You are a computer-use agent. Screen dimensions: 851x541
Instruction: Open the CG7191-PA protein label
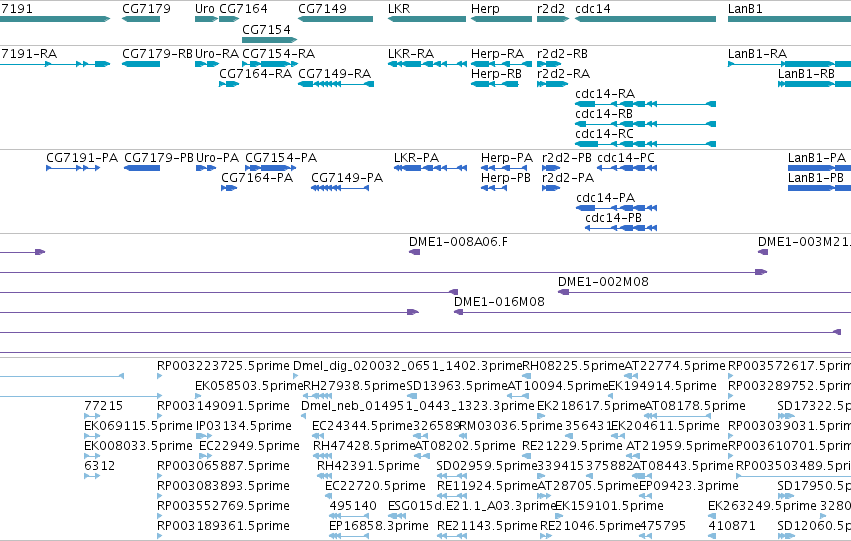pyautogui.click(x=82, y=158)
